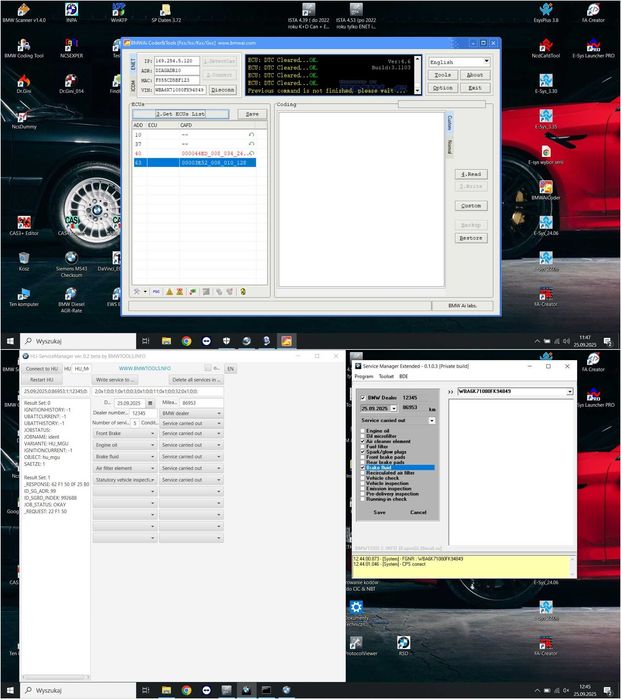
Task: Click the horizontal scrollbar under HU result list
Action: pyautogui.click(x=56, y=677)
